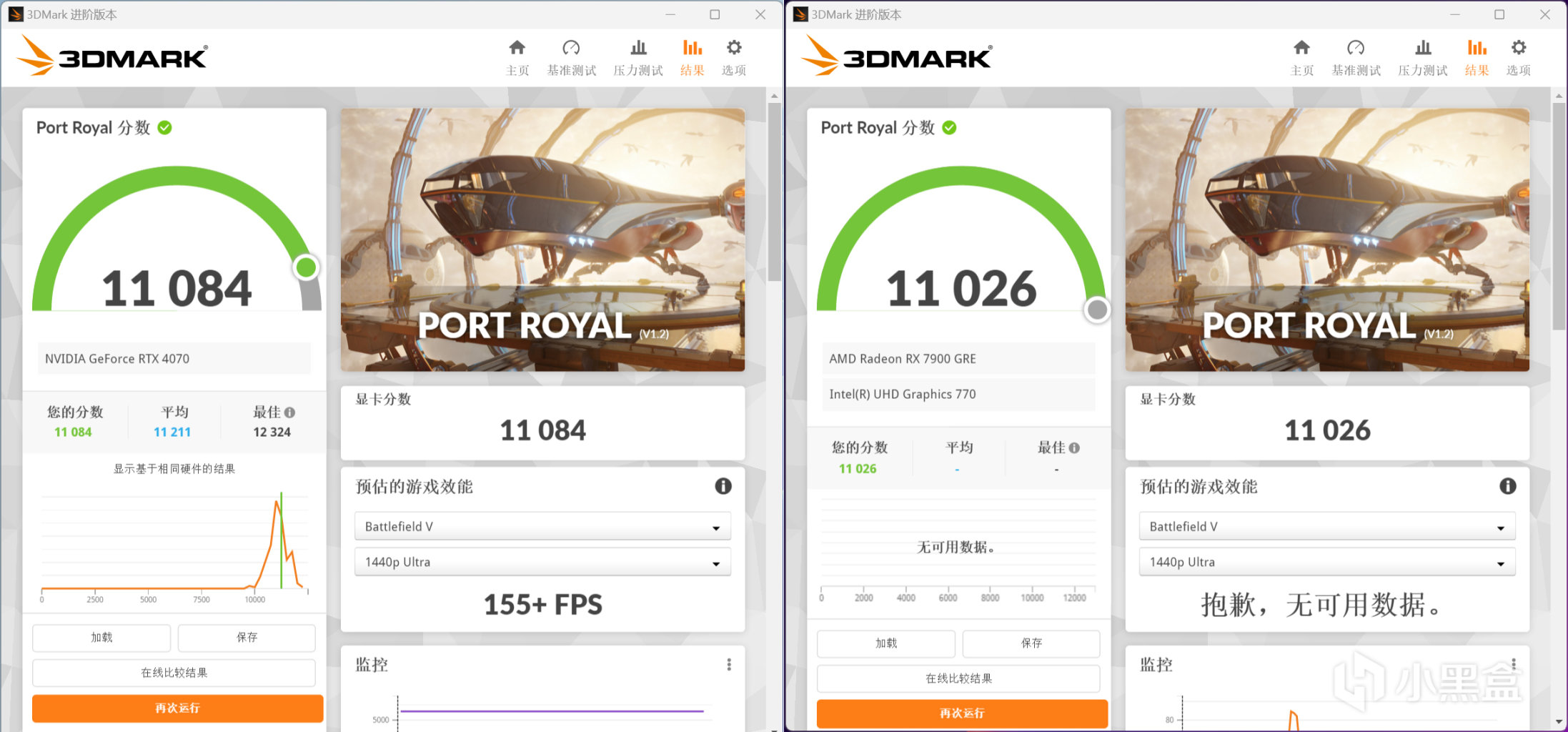Click vertical scrollbar of left 3DMark window

(x=774, y=193)
